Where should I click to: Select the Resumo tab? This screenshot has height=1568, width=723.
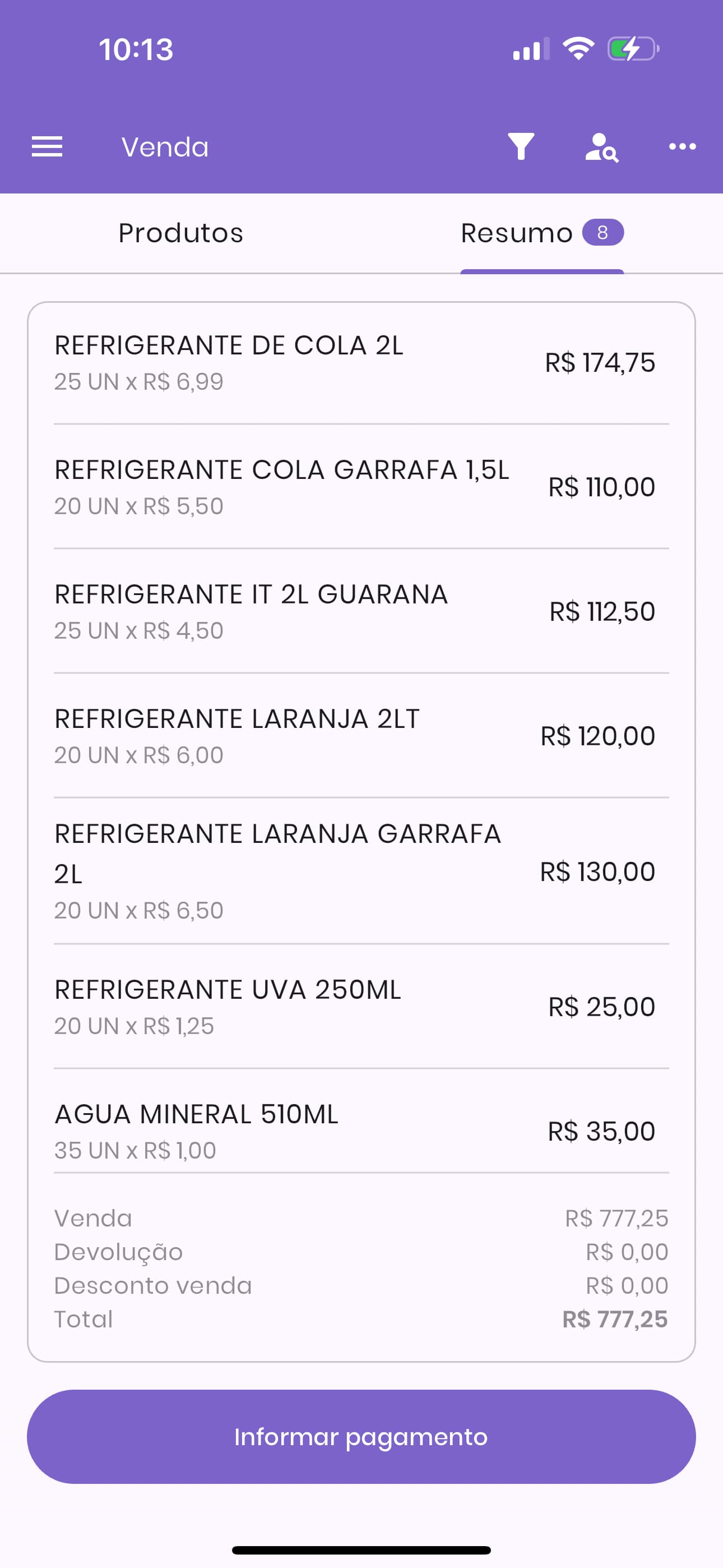coord(516,233)
